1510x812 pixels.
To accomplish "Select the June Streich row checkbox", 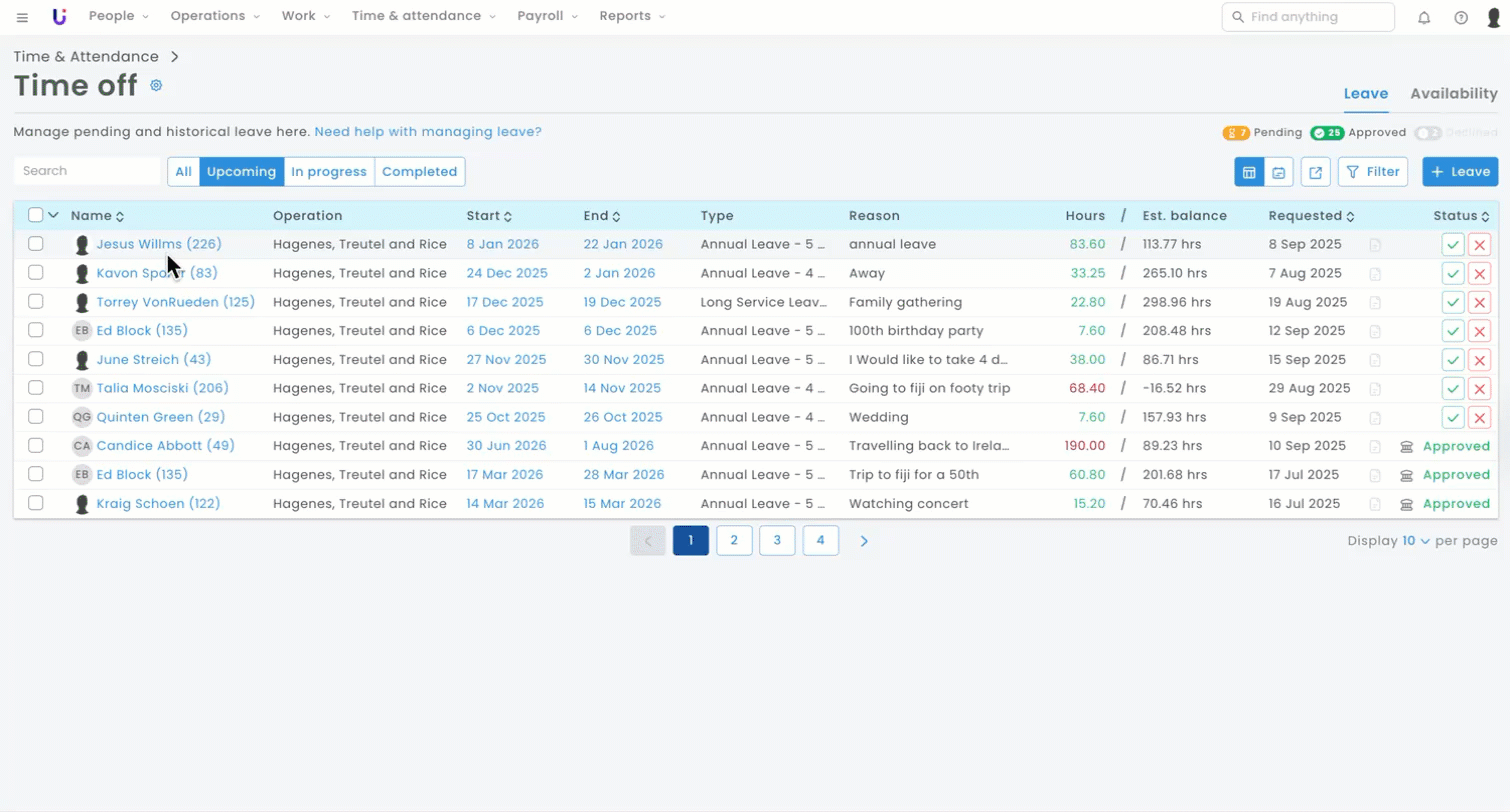I will tap(36, 359).
